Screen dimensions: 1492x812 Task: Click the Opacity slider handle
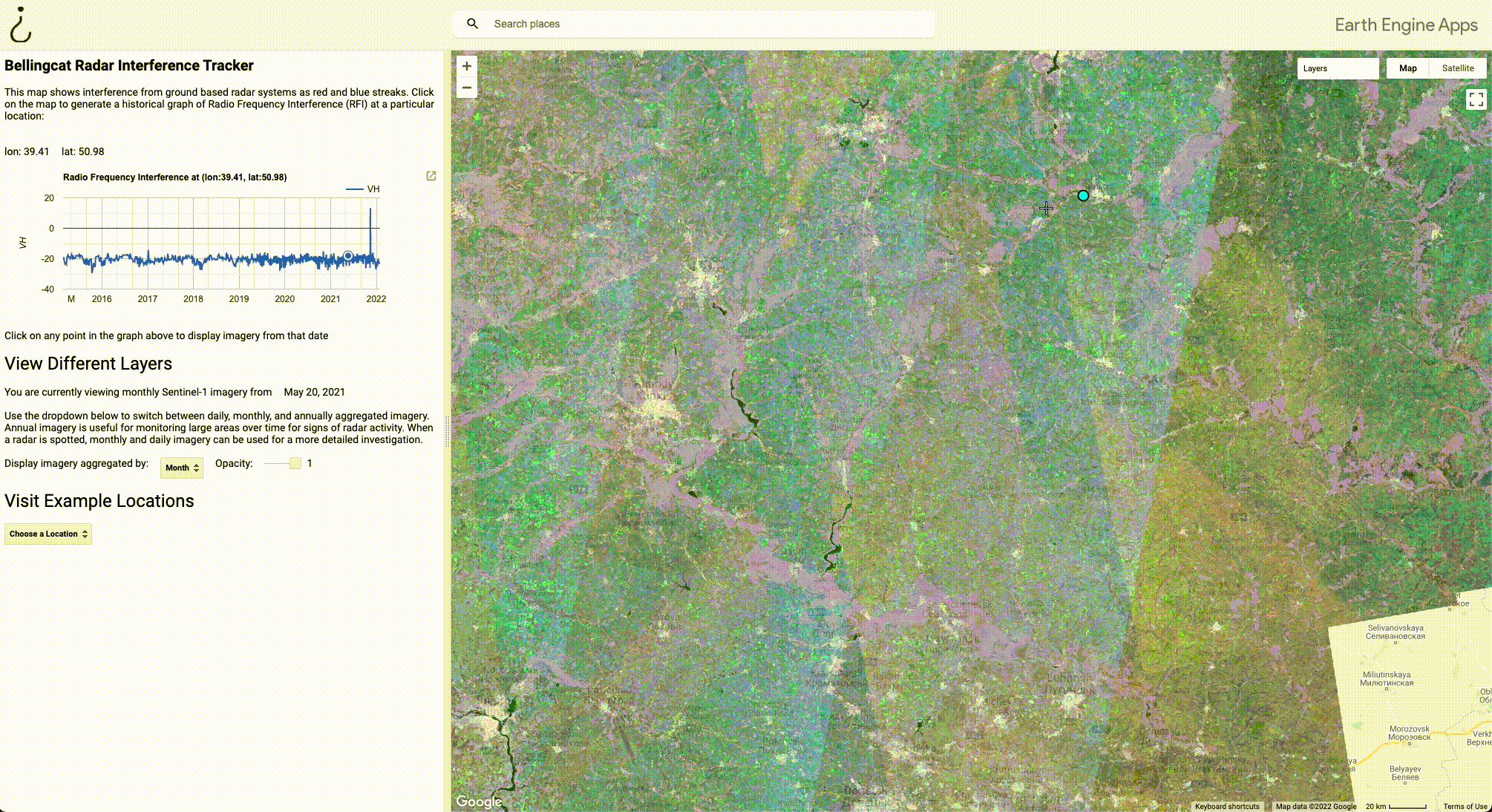coord(295,464)
